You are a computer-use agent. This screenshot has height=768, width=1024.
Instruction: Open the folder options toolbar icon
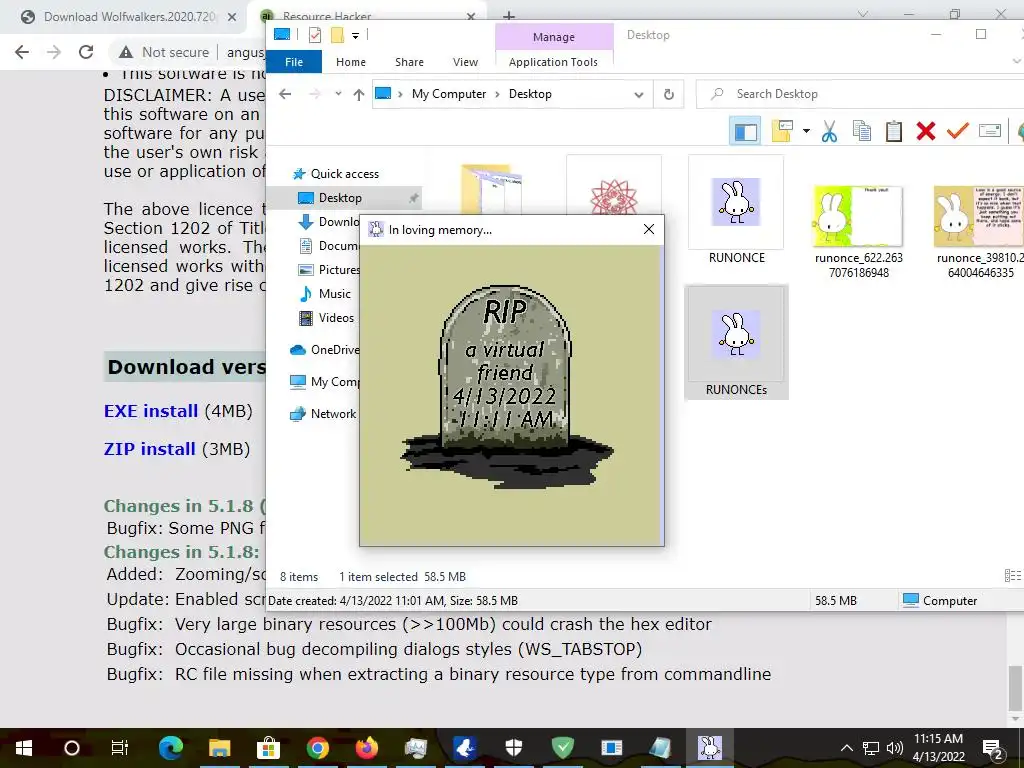(x=782, y=131)
